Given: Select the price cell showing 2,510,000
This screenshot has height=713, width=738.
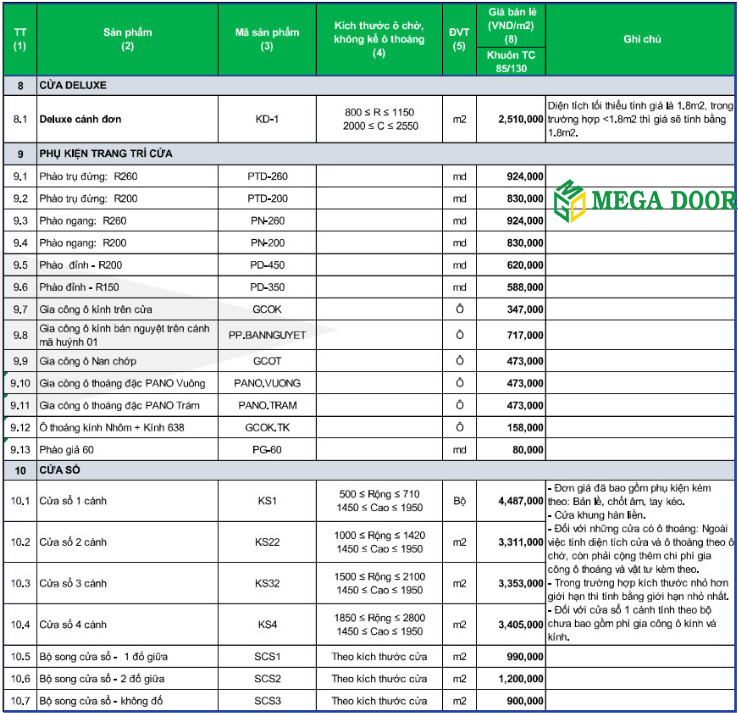Looking at the screenshot, I should click(x=511, y=119).
